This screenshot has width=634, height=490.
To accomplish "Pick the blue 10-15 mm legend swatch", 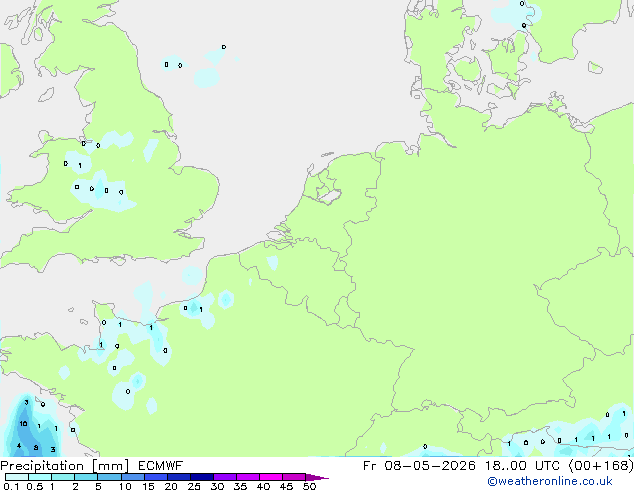I will 133,477.
